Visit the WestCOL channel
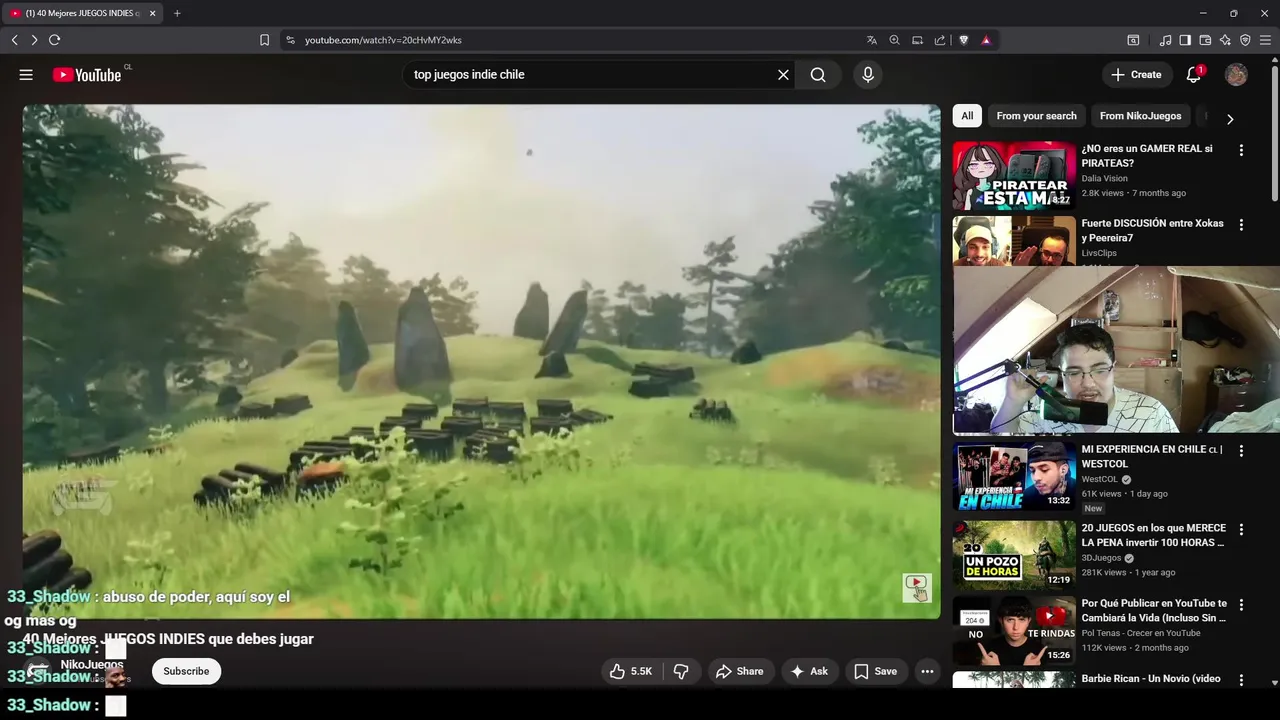Image resolution: width=1280 pixels, height=720 pixels. pyautogui.click(x=1101, y=479)
